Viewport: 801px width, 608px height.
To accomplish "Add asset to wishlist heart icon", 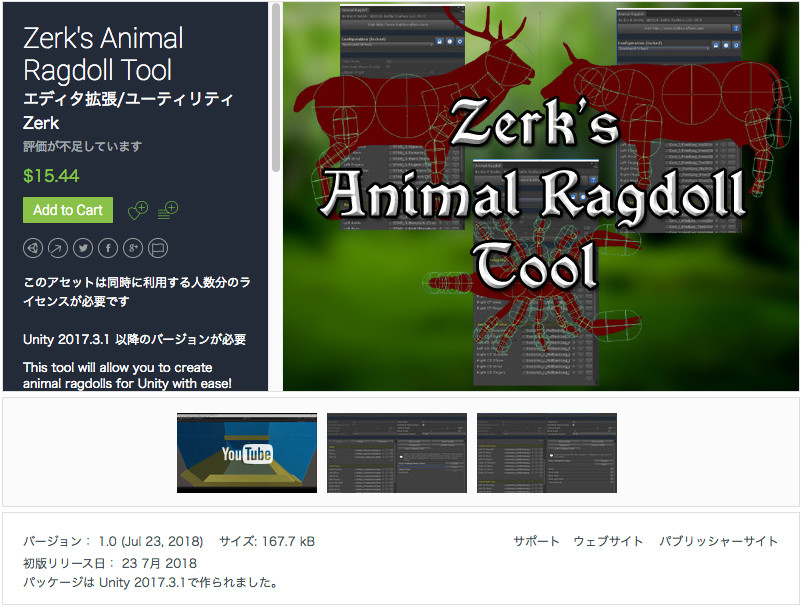I will (137, 210).
